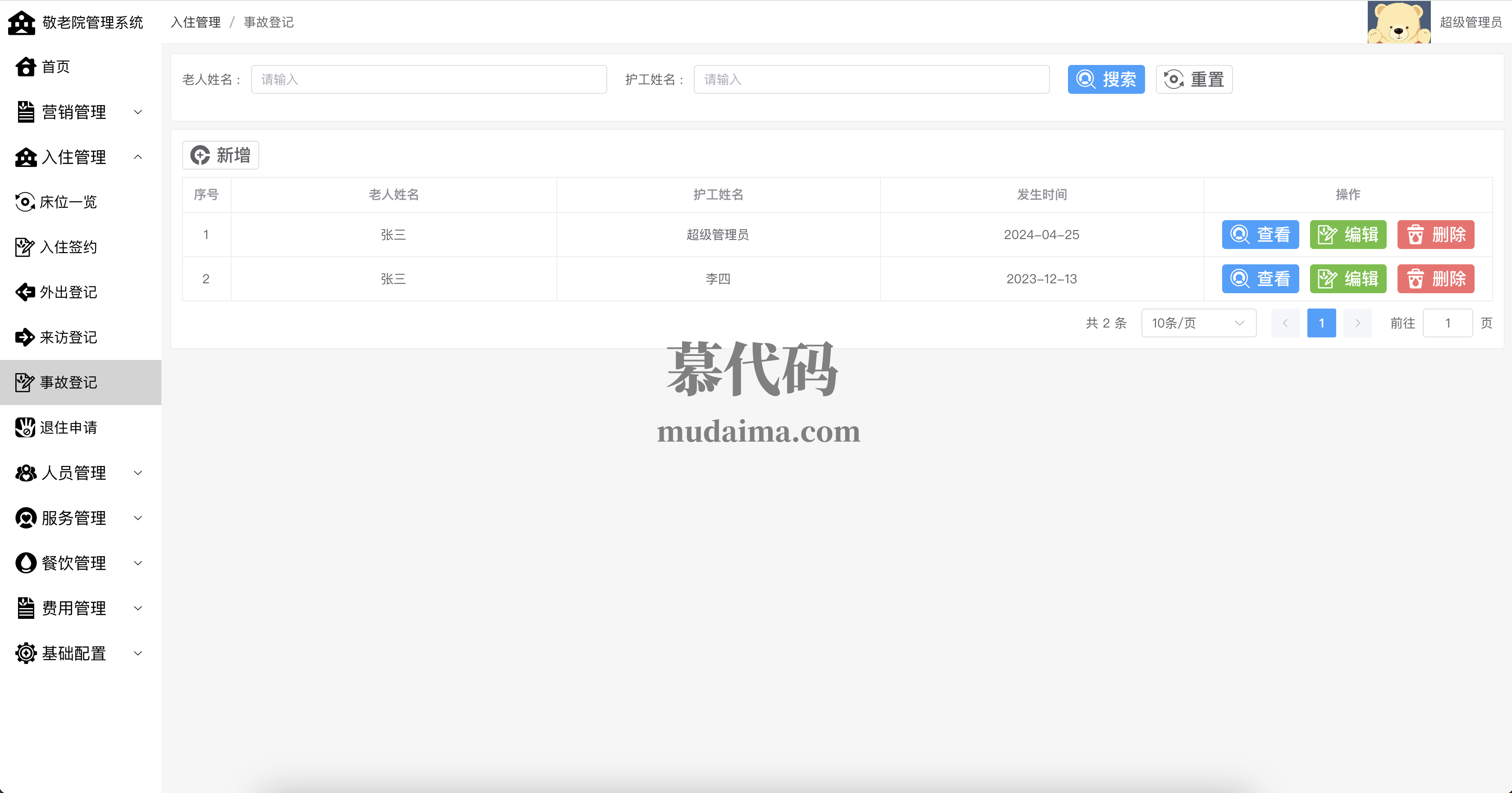
Task: Click the 新增 button
Action: point(221,155)
